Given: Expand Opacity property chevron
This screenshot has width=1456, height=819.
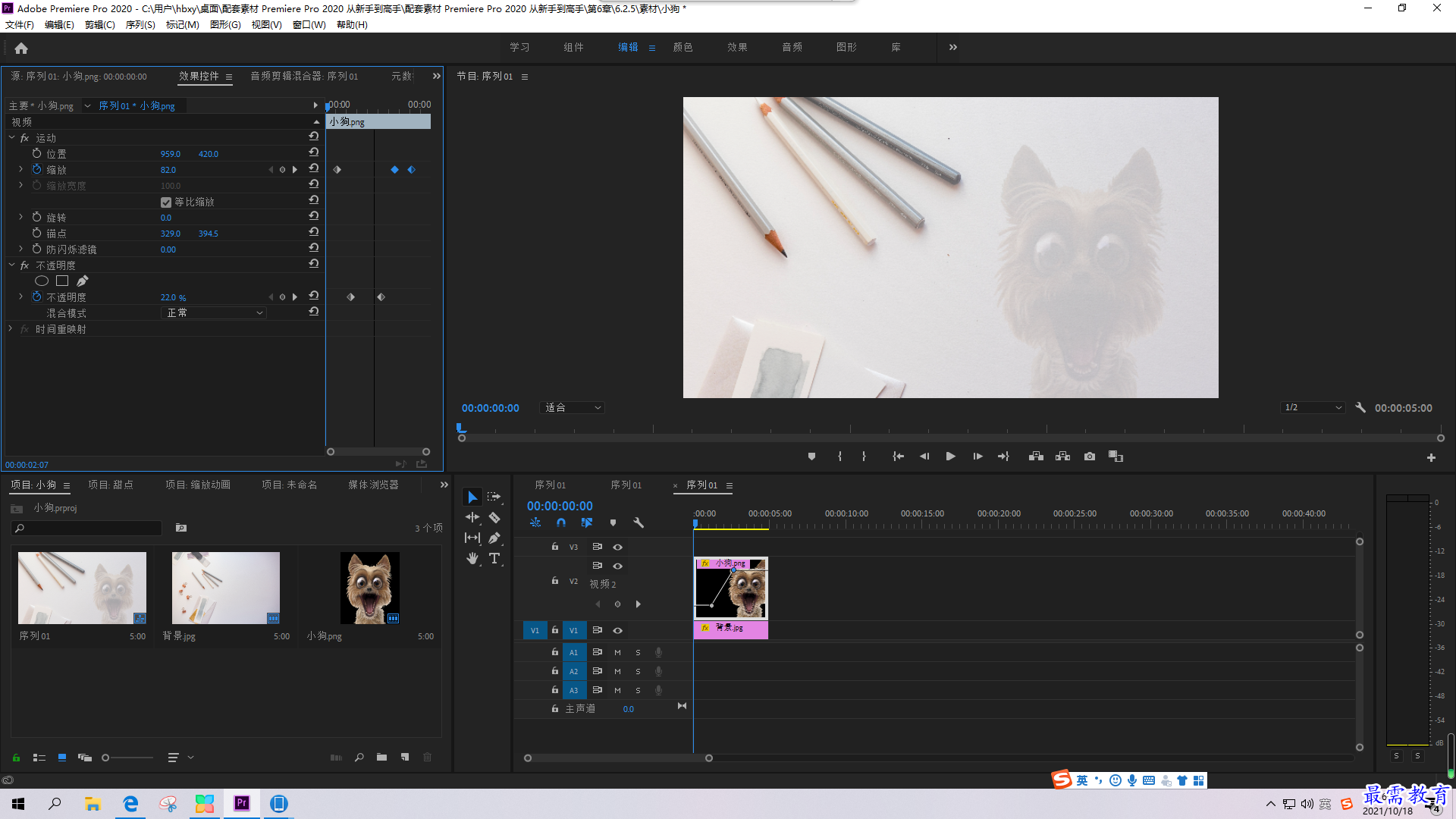Looking at the screenshot, I should (x=20, y=297).
